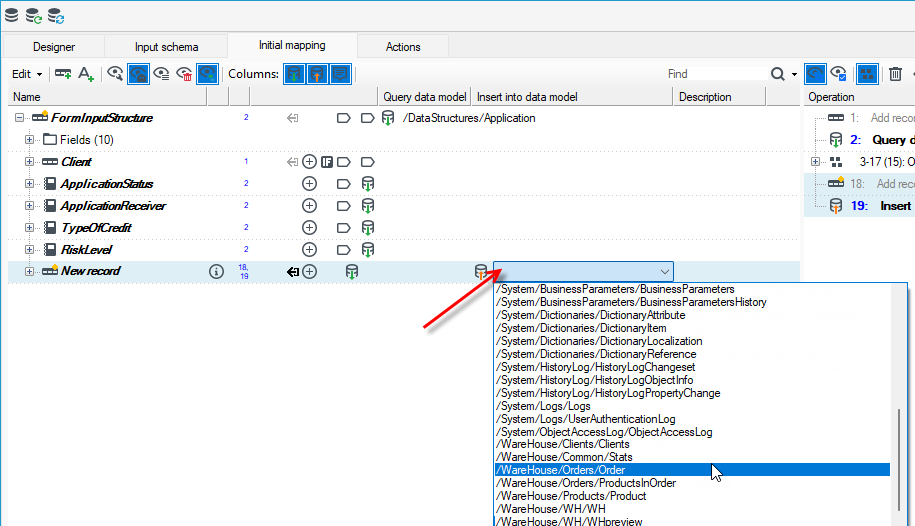Switch to the Actions tab
Viewport: 915px width, 526px height.
click(403, 47)
